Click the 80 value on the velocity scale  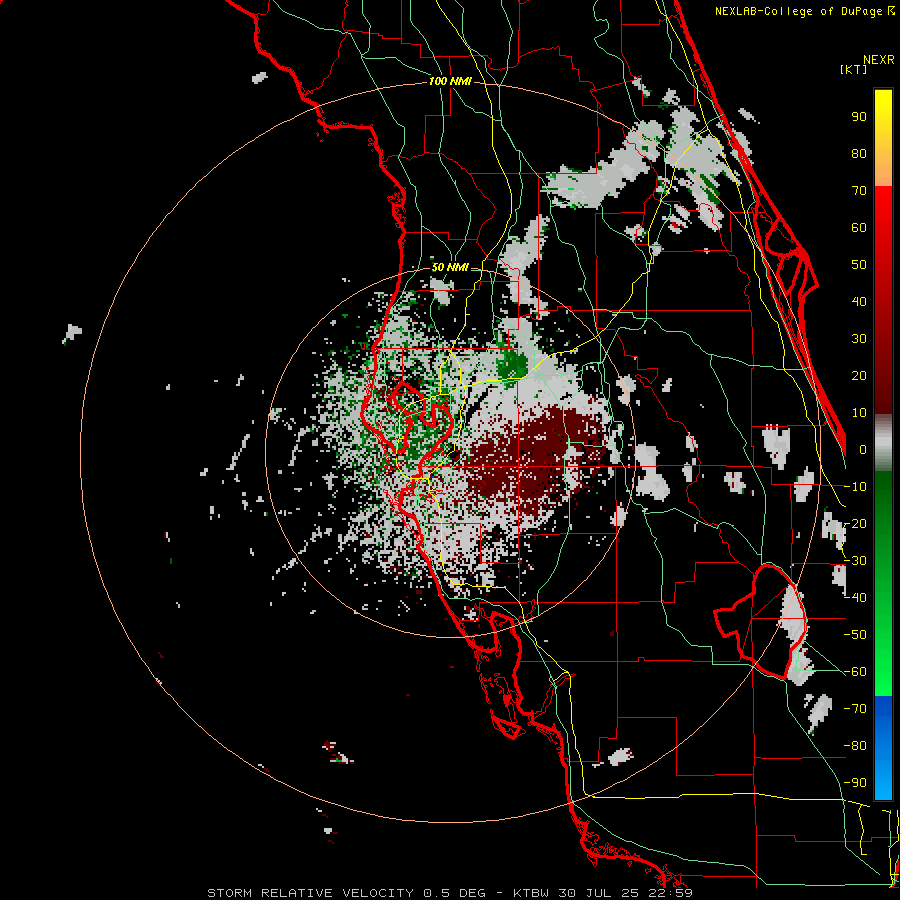(859, 154)
